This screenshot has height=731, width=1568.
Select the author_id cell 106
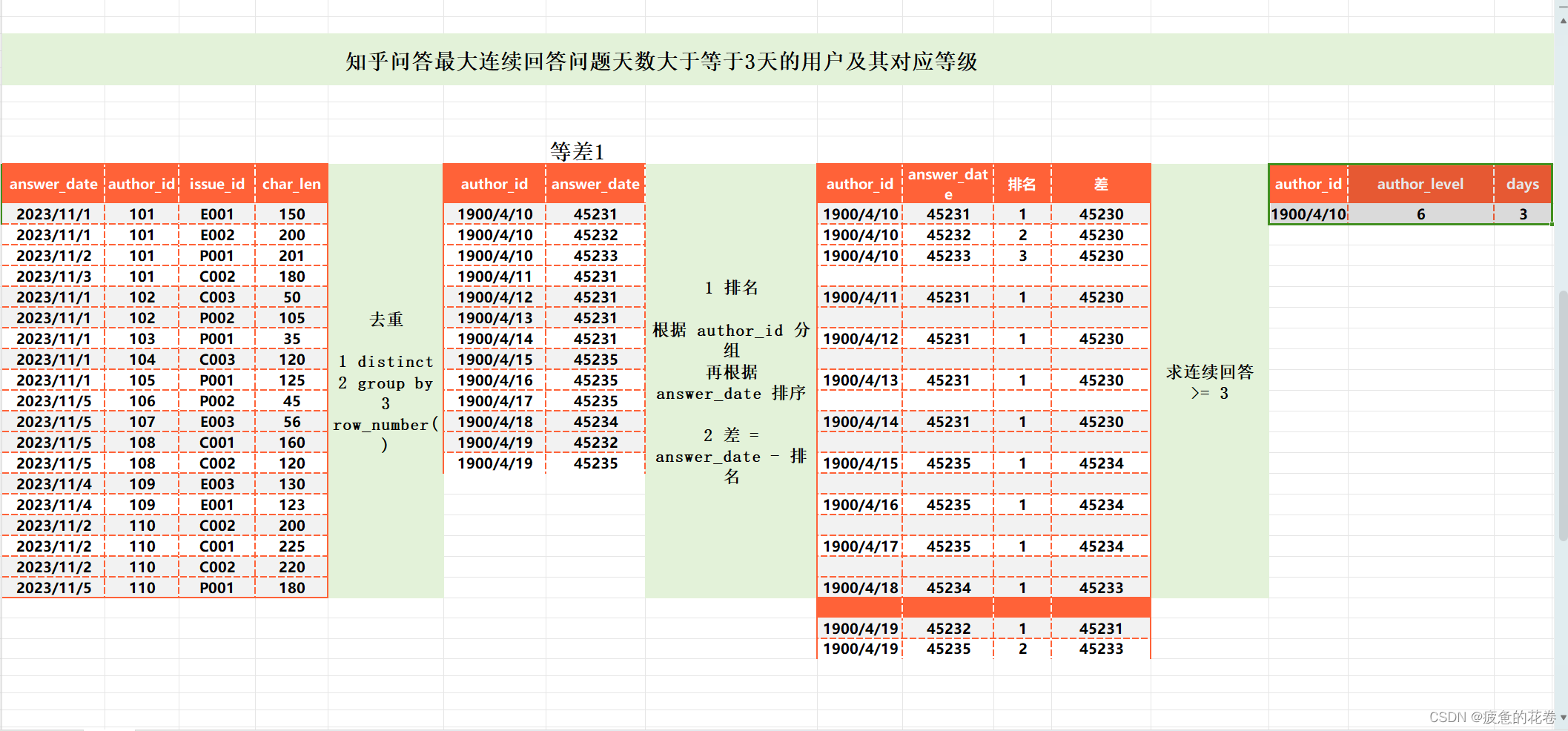pyautogui.click(x=142, y=401)
